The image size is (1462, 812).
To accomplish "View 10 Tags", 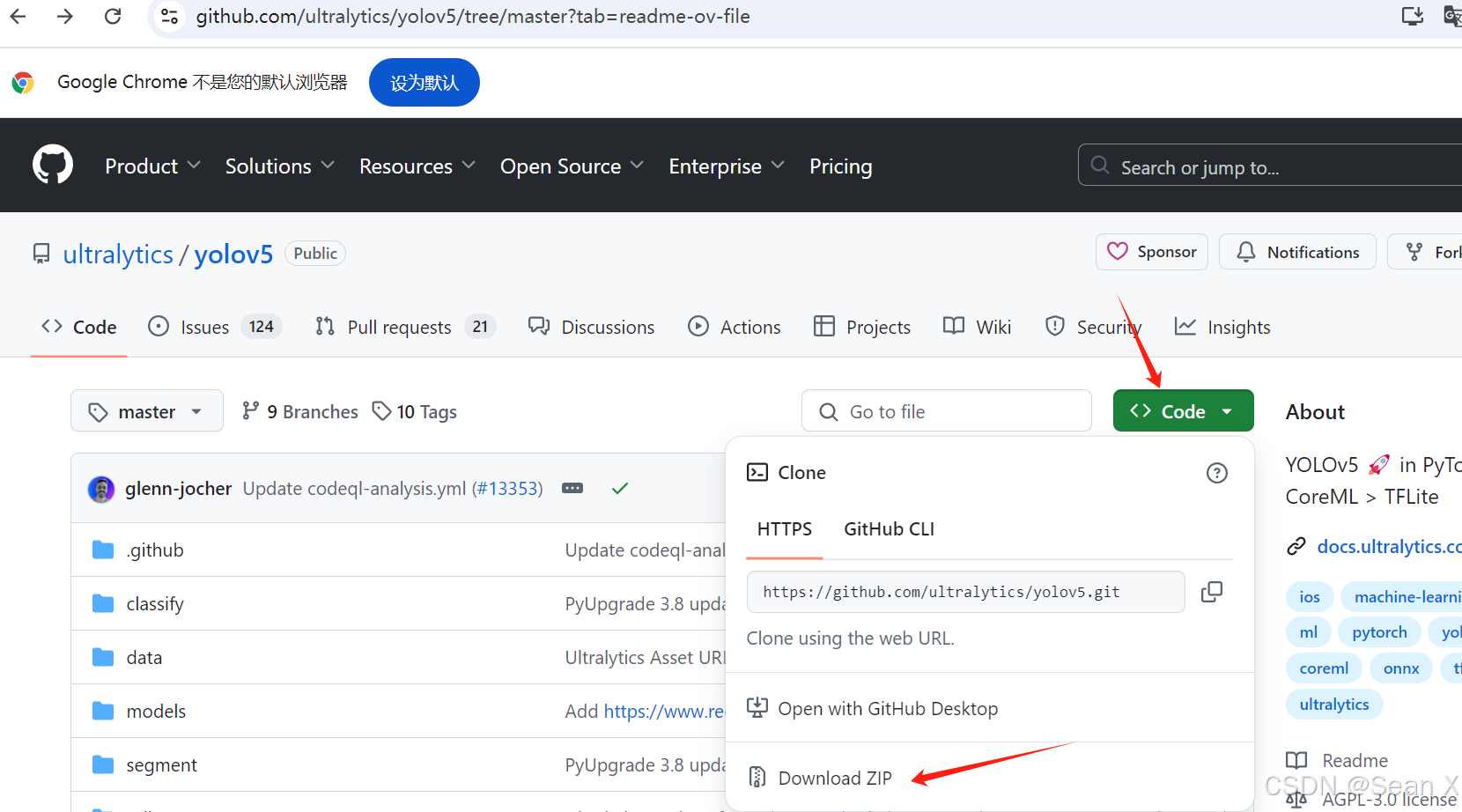I will pyautogui.click(x=415, y=411).
